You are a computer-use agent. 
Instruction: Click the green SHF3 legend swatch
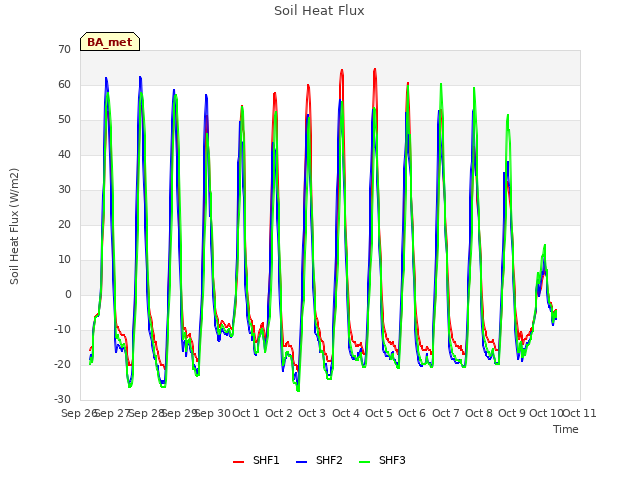pyautogui.click(x=364, y=462)
